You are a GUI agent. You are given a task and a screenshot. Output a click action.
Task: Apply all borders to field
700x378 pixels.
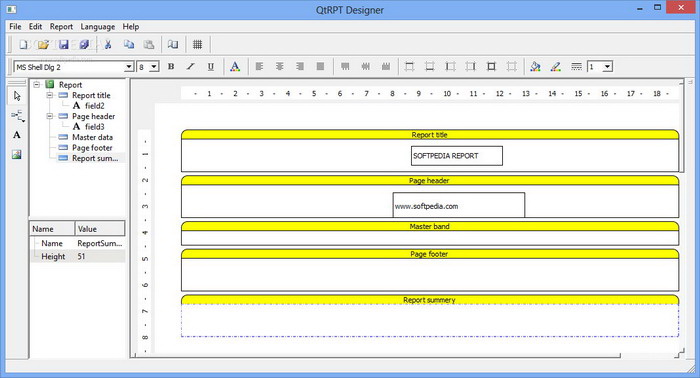coord(491,66)
